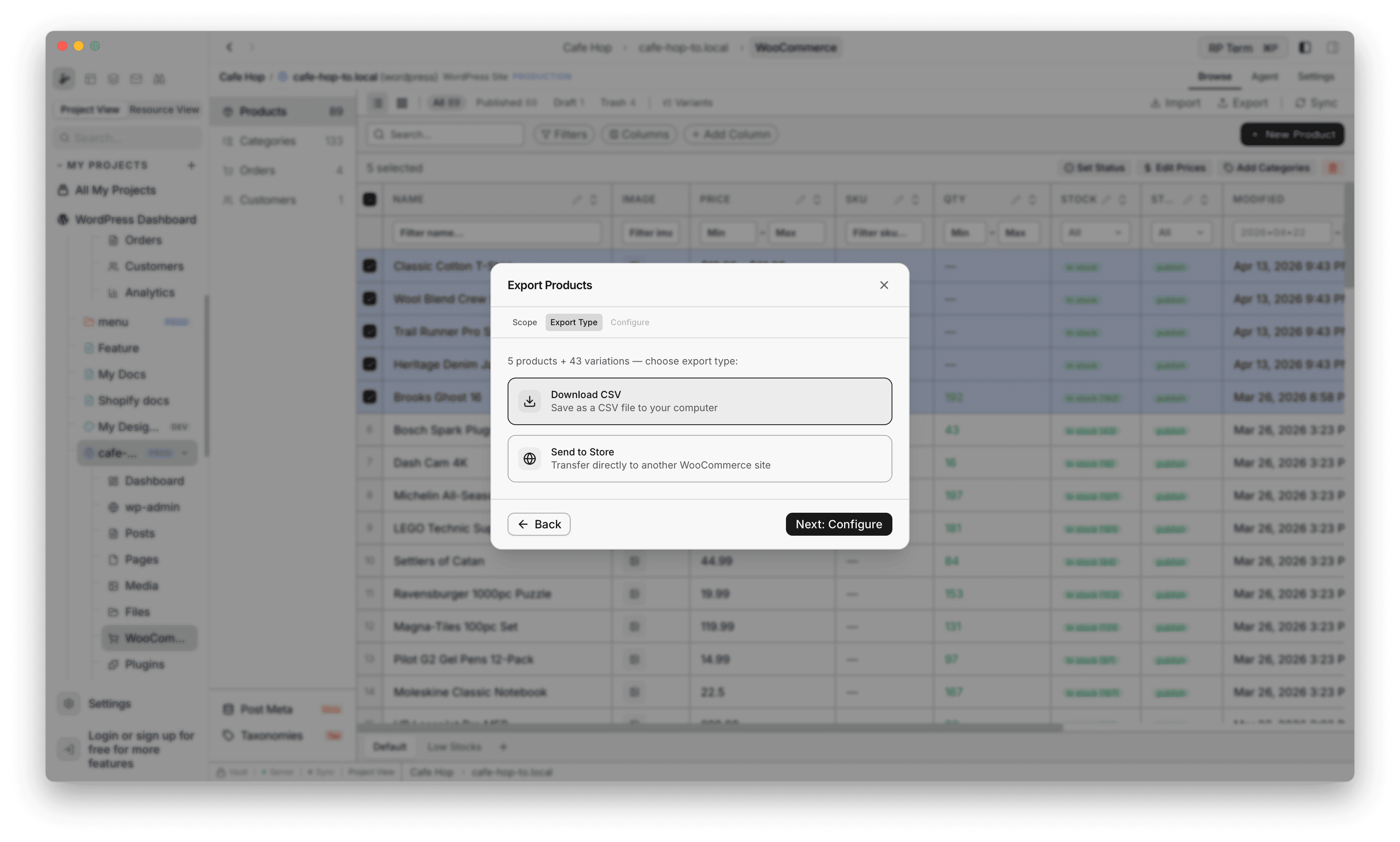The image size is (1400, 842).
Task: Select the grid view icon above the product table
Action: (x=402, y=103)
